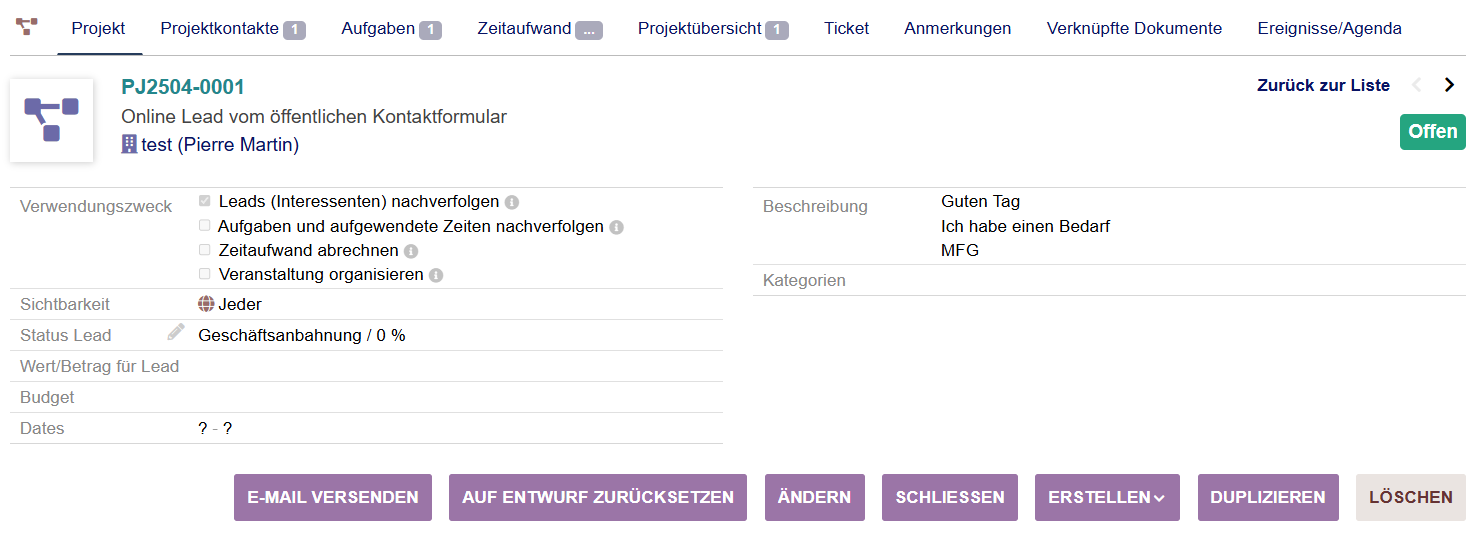Screen dimensions: 1482x543
Task: Click info icon beside Zeitaufwand abrechnen
Action: 411,251
